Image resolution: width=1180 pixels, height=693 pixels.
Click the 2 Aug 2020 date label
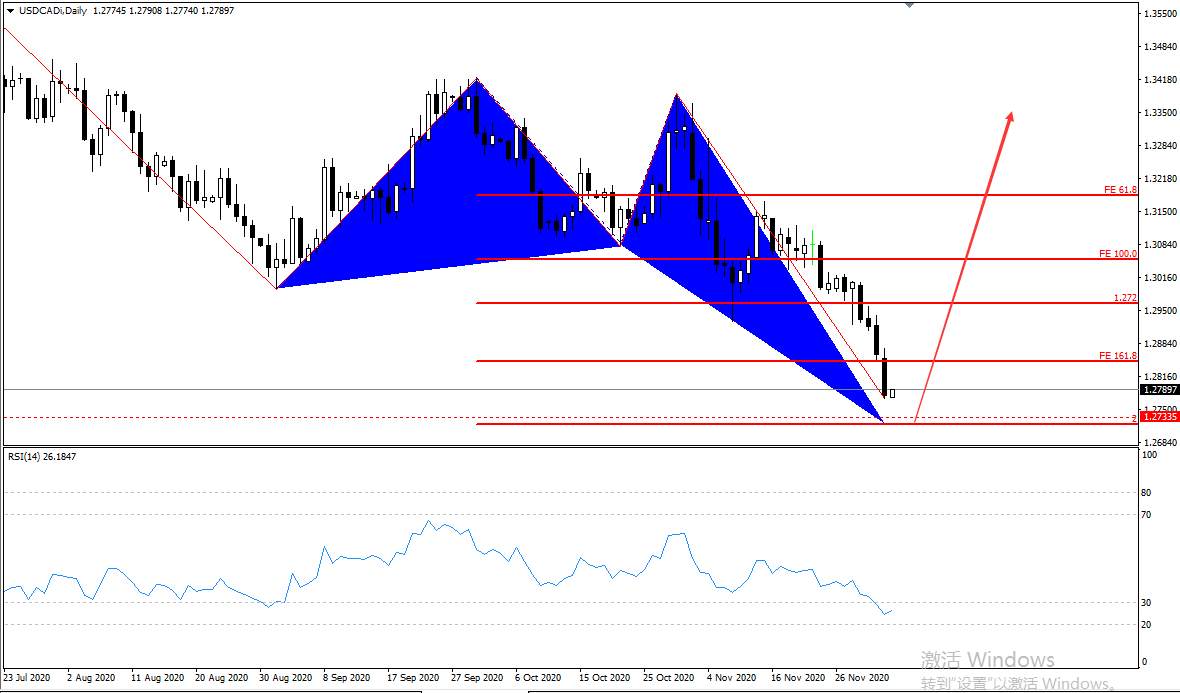point(91,678)
